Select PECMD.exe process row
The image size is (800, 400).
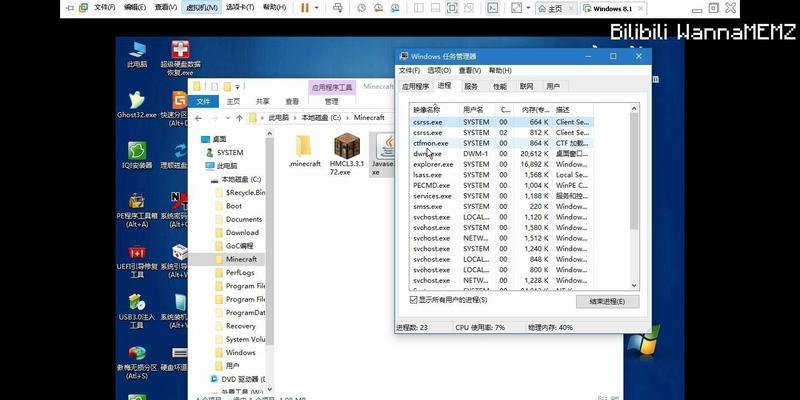[x=502, y=185]
